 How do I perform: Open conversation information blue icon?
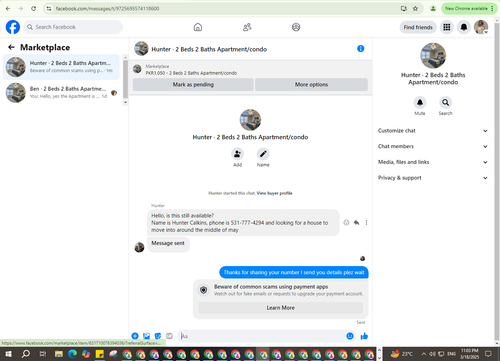pos(360,49)
